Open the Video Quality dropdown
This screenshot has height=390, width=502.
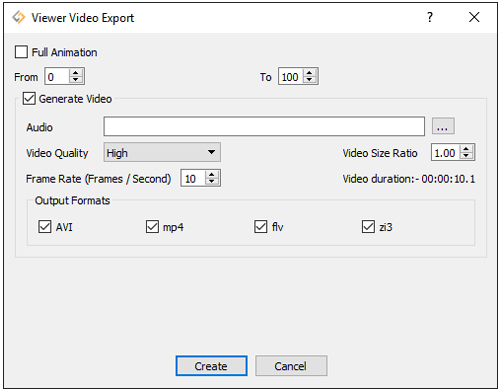click(162, 152)
